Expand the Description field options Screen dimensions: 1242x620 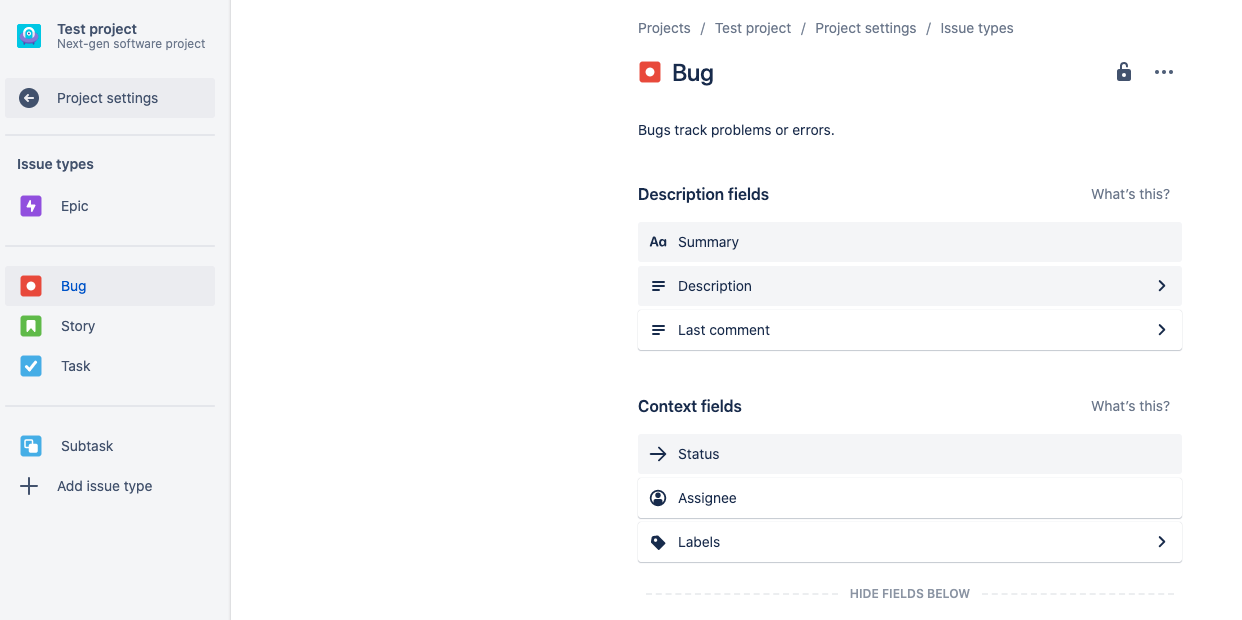point(1162,285)
